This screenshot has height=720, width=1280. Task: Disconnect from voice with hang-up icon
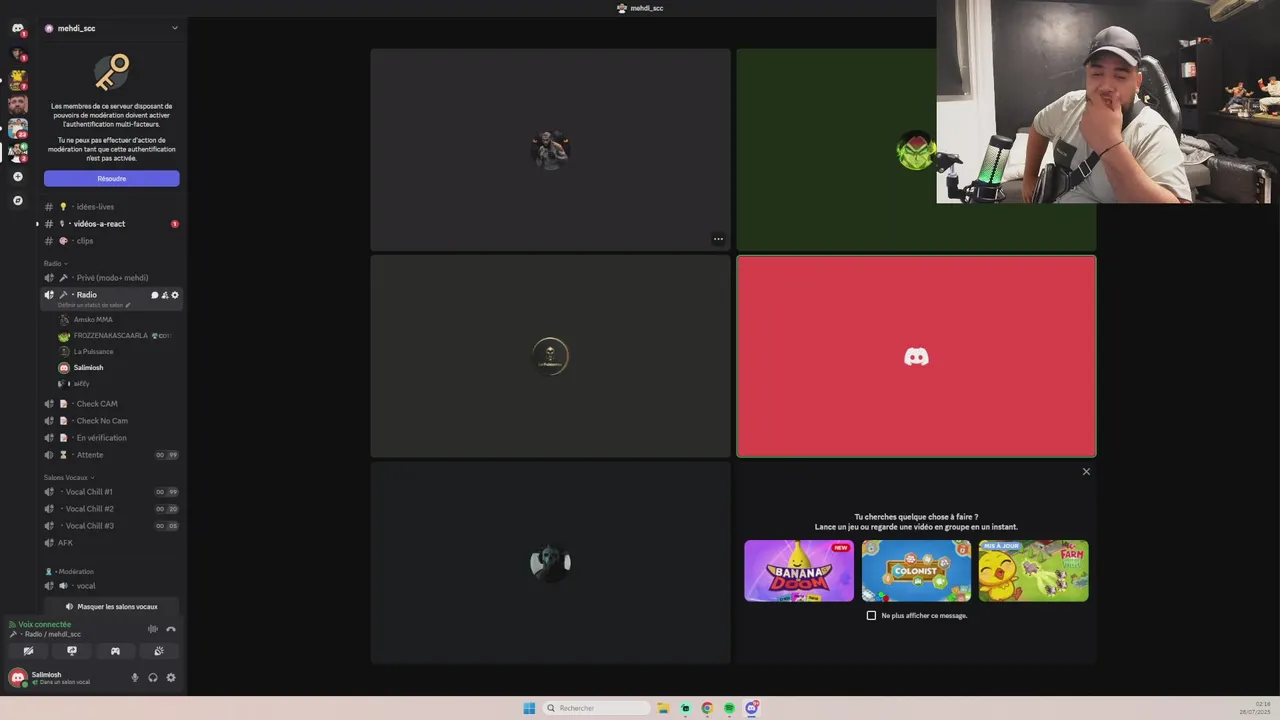171,629
